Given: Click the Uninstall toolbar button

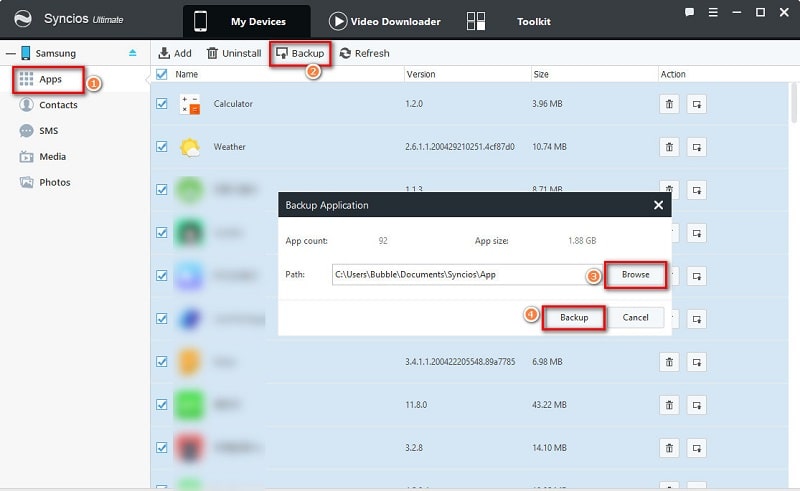Looking at the screenshot, I should point(234,53).
